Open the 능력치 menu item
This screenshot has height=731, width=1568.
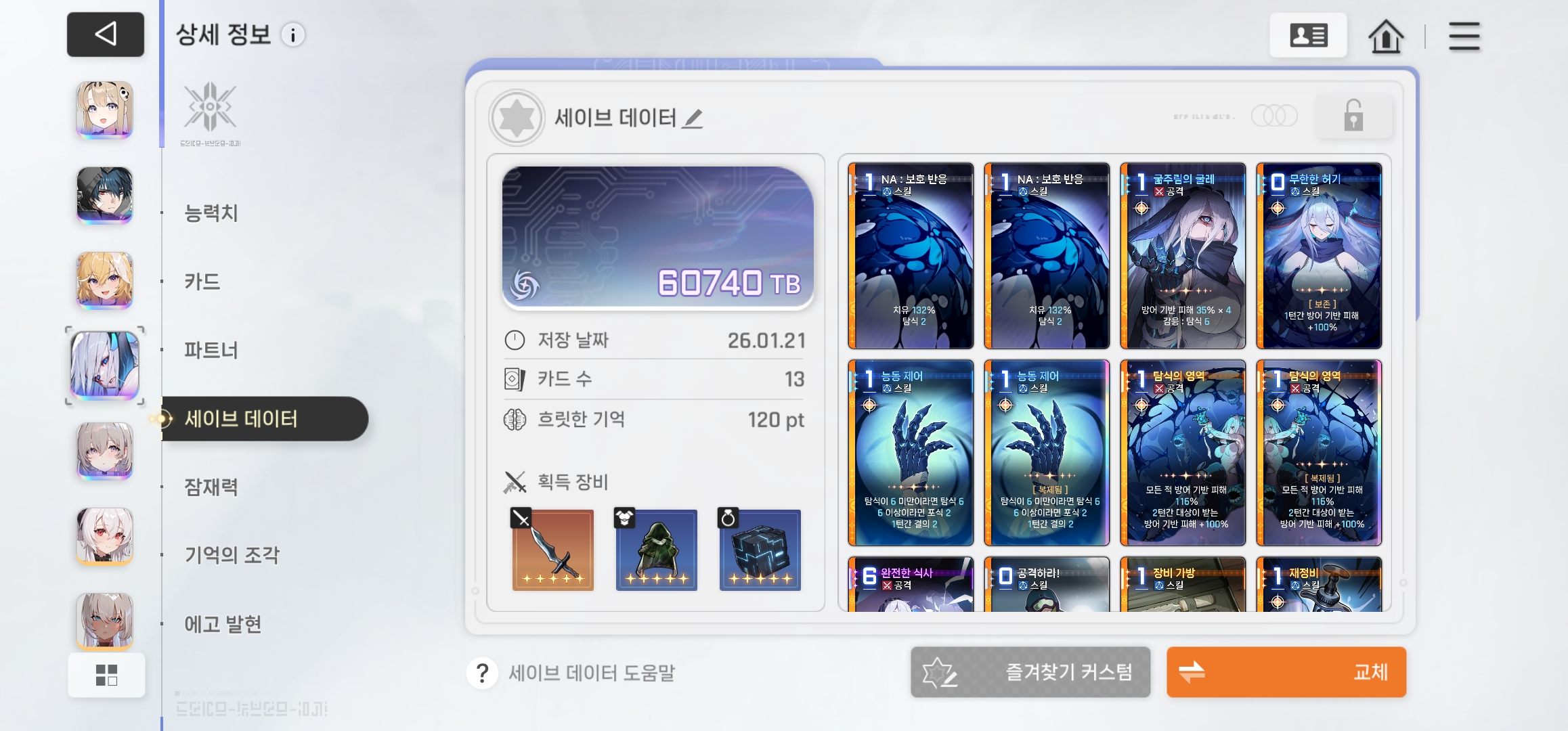point(211,213)
